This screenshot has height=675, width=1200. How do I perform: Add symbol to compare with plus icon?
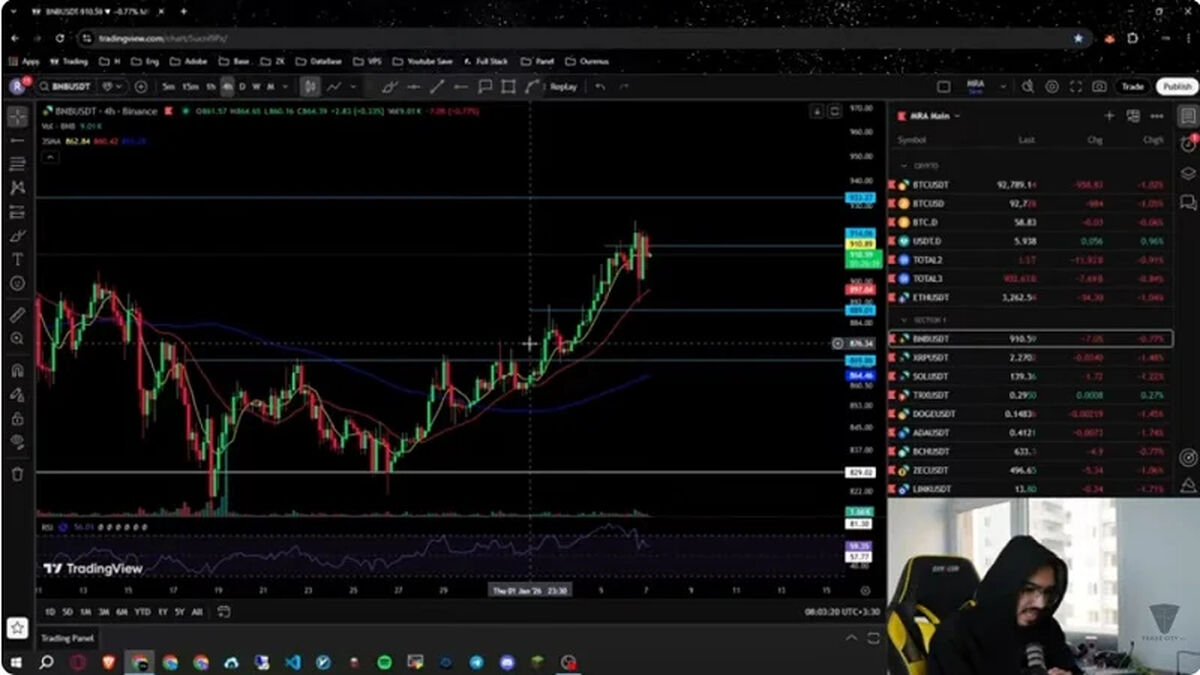pos(141,87)
